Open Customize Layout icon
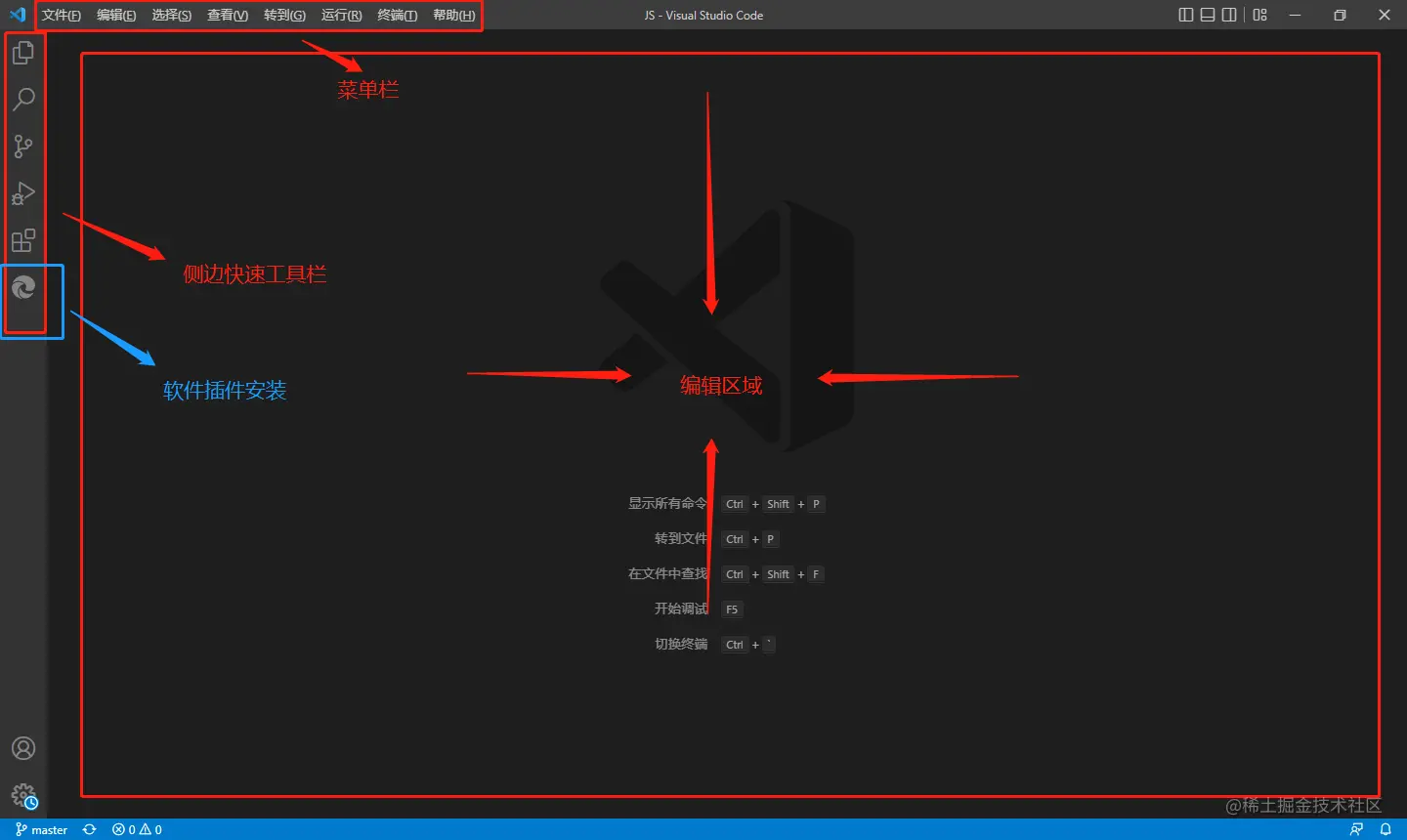The image size is (1407, 840). click(1260, 15)
